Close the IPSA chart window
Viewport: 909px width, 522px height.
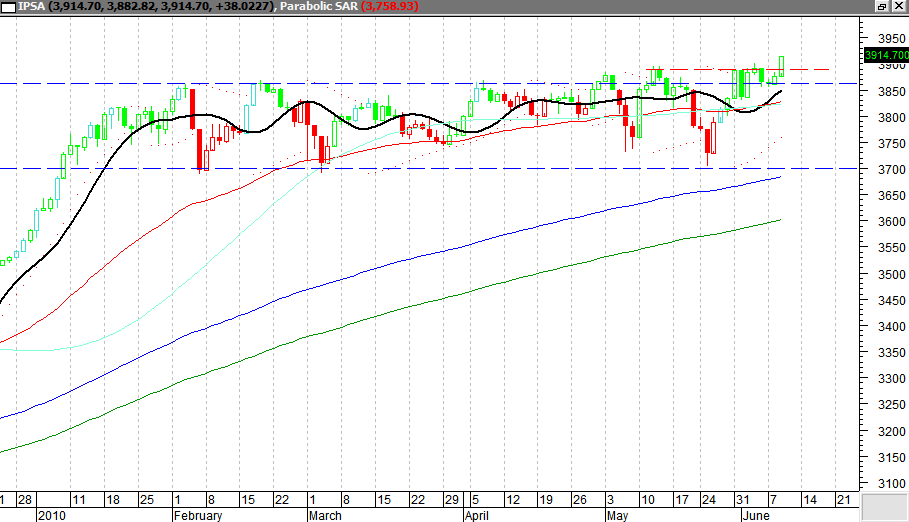pos(899,6)
